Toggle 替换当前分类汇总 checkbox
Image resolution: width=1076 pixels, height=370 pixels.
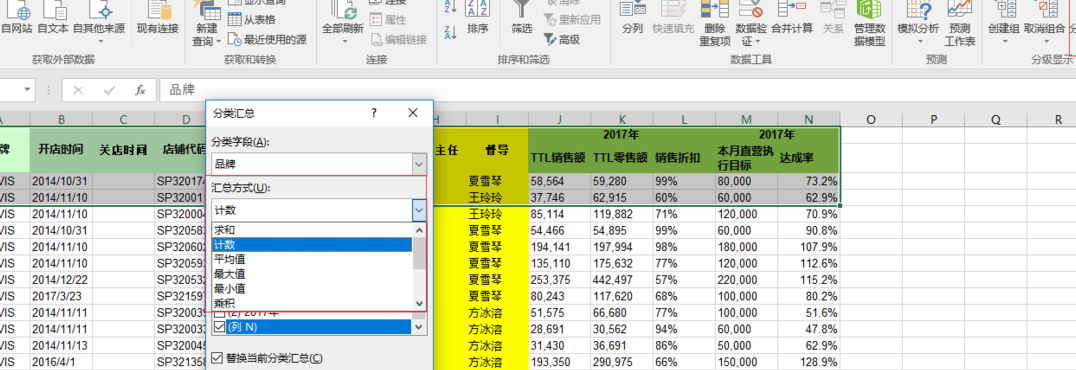218,358
